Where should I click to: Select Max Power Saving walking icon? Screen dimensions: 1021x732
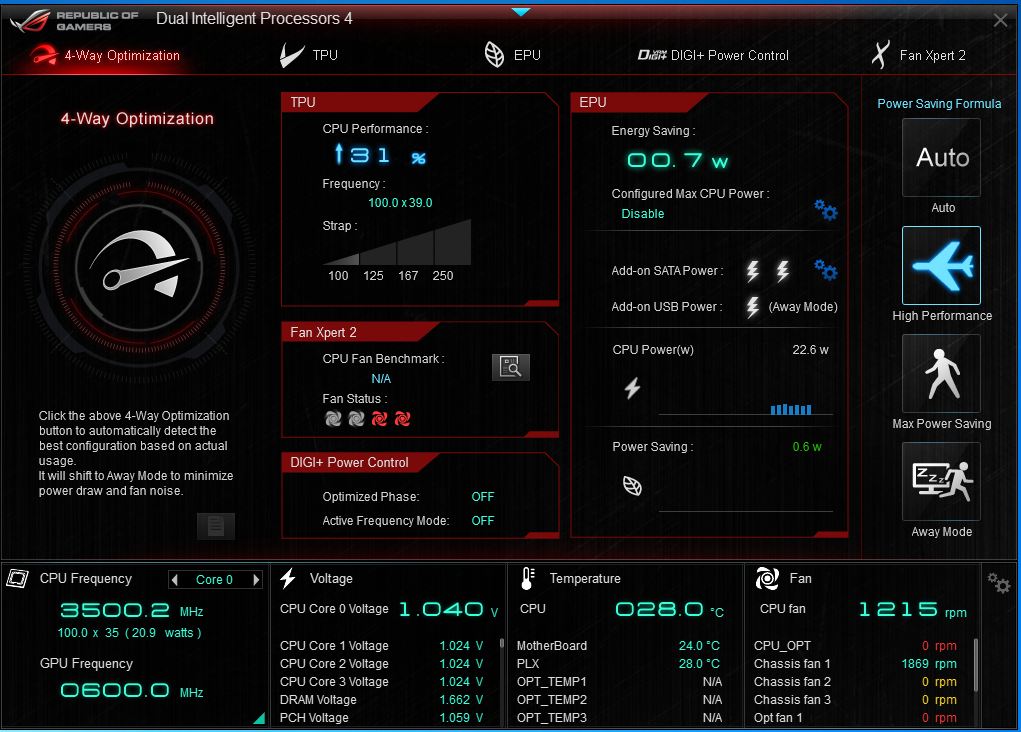942,374
